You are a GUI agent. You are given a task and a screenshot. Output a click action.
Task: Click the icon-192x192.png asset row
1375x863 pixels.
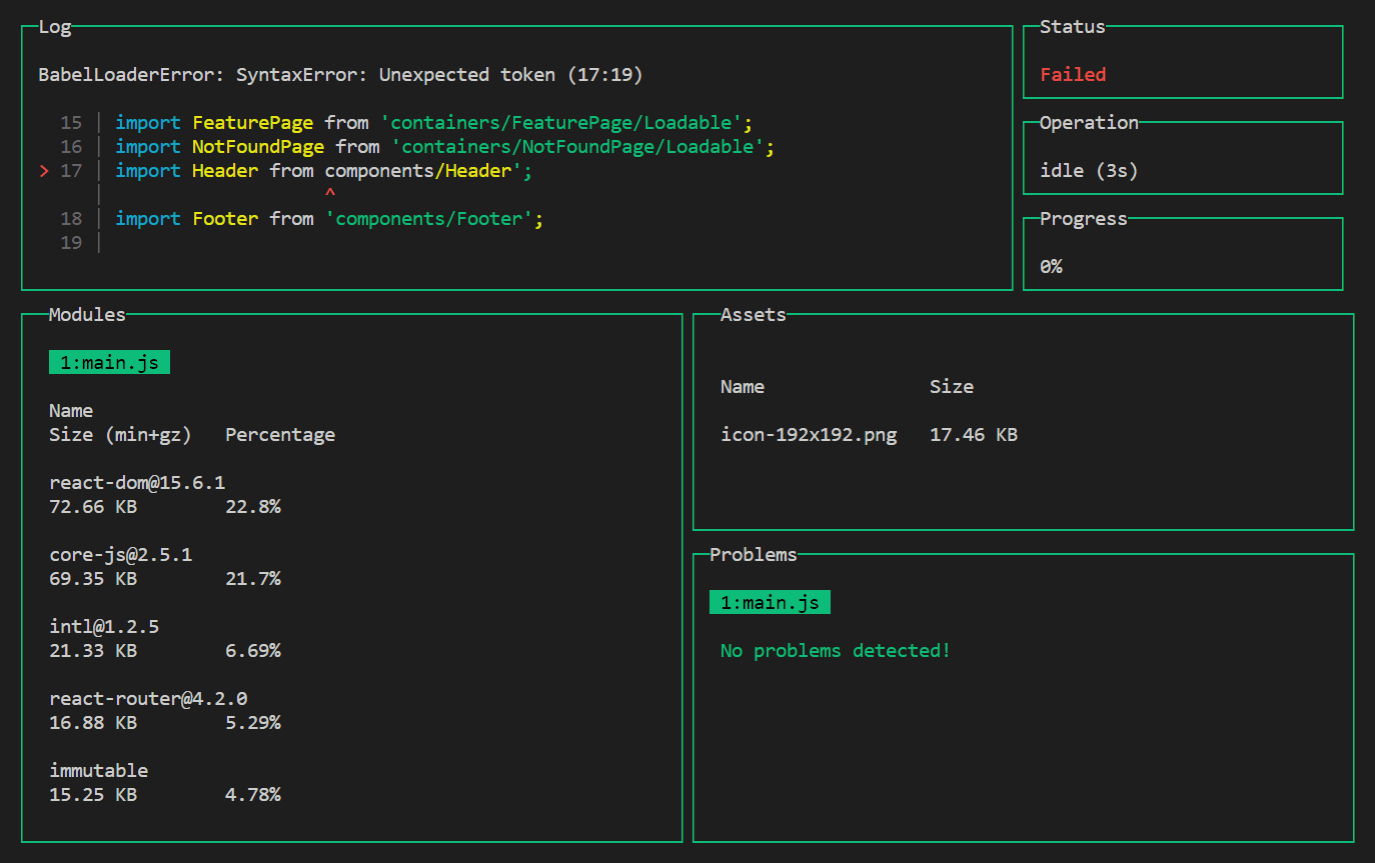coord(808,434)
